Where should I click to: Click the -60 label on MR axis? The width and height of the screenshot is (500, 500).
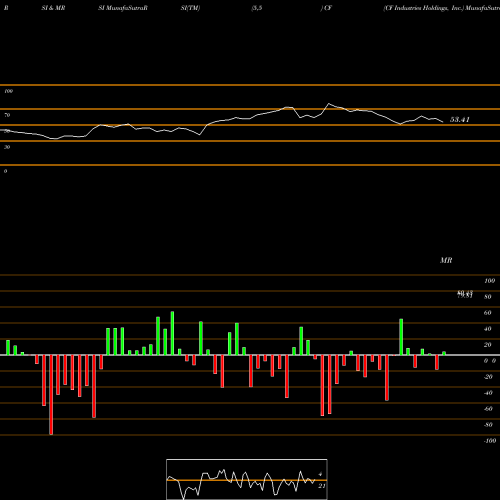tap(488, 409)
